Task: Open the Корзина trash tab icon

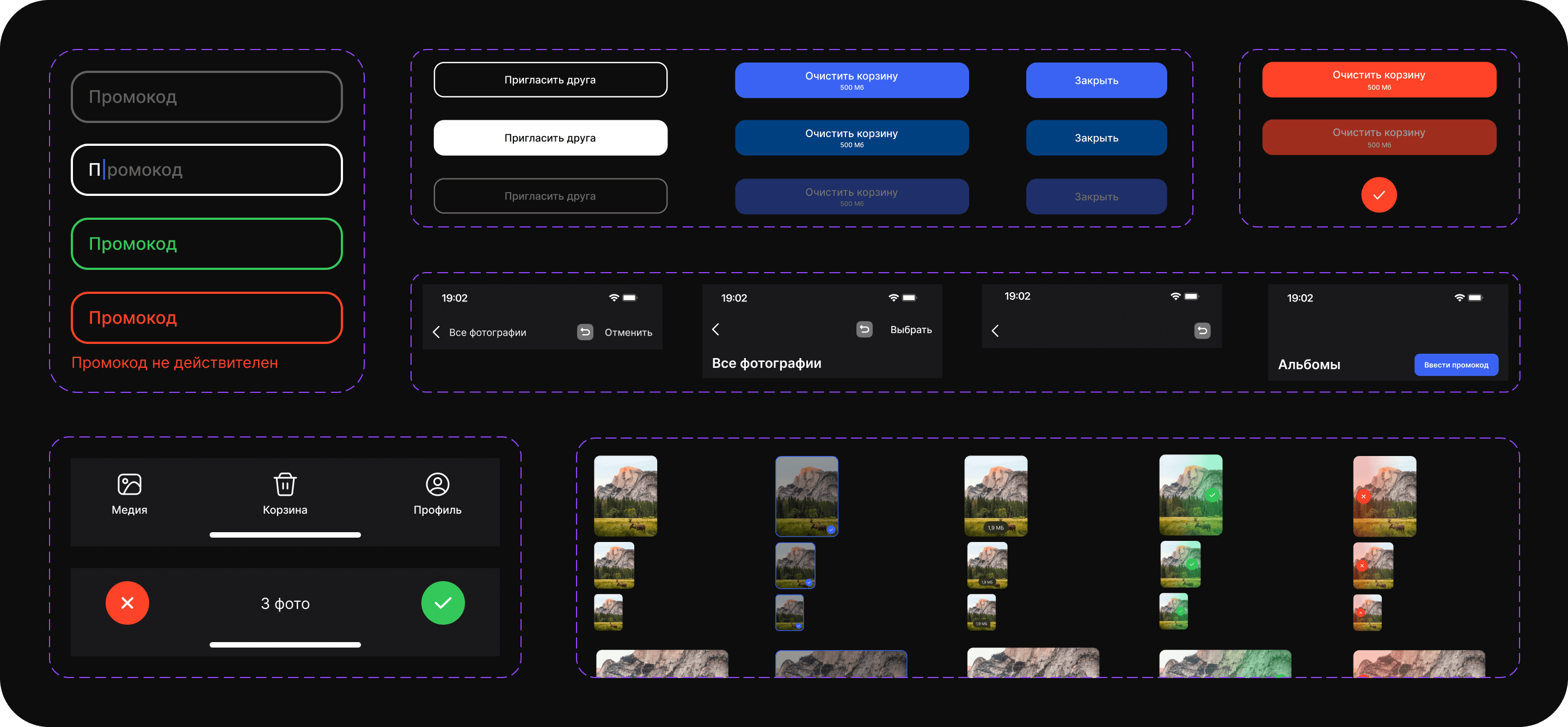Action: click(x=285, y=484)
